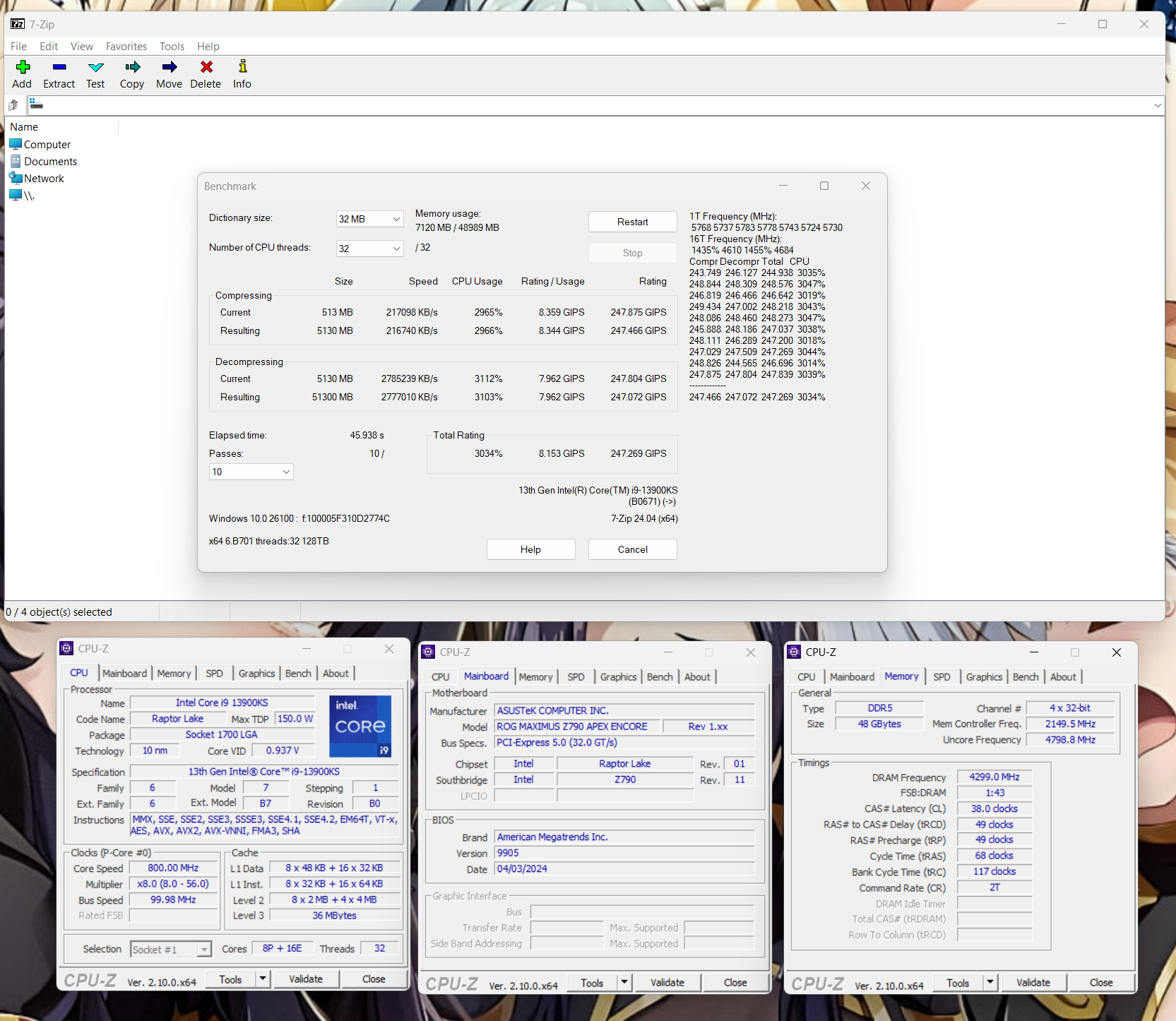This screenshot has width=1176, height=1021.
Task: Switch to Mainboard tab in the CPU-tab CPU-Z window
Action: (125, 674)
